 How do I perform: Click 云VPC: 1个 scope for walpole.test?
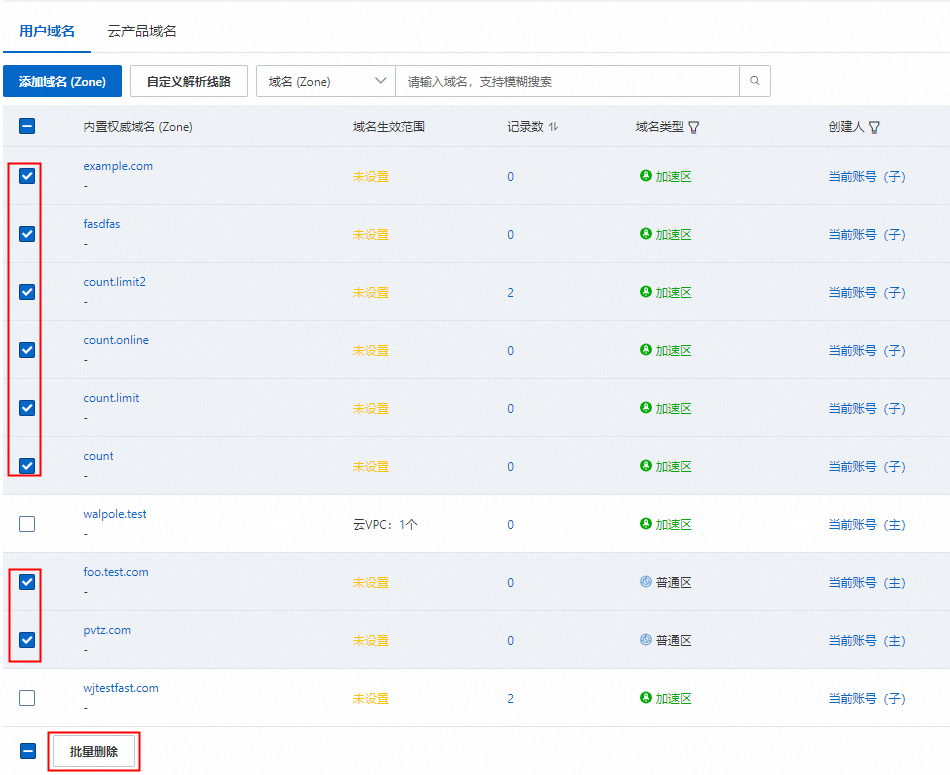[x=385, y=525]
